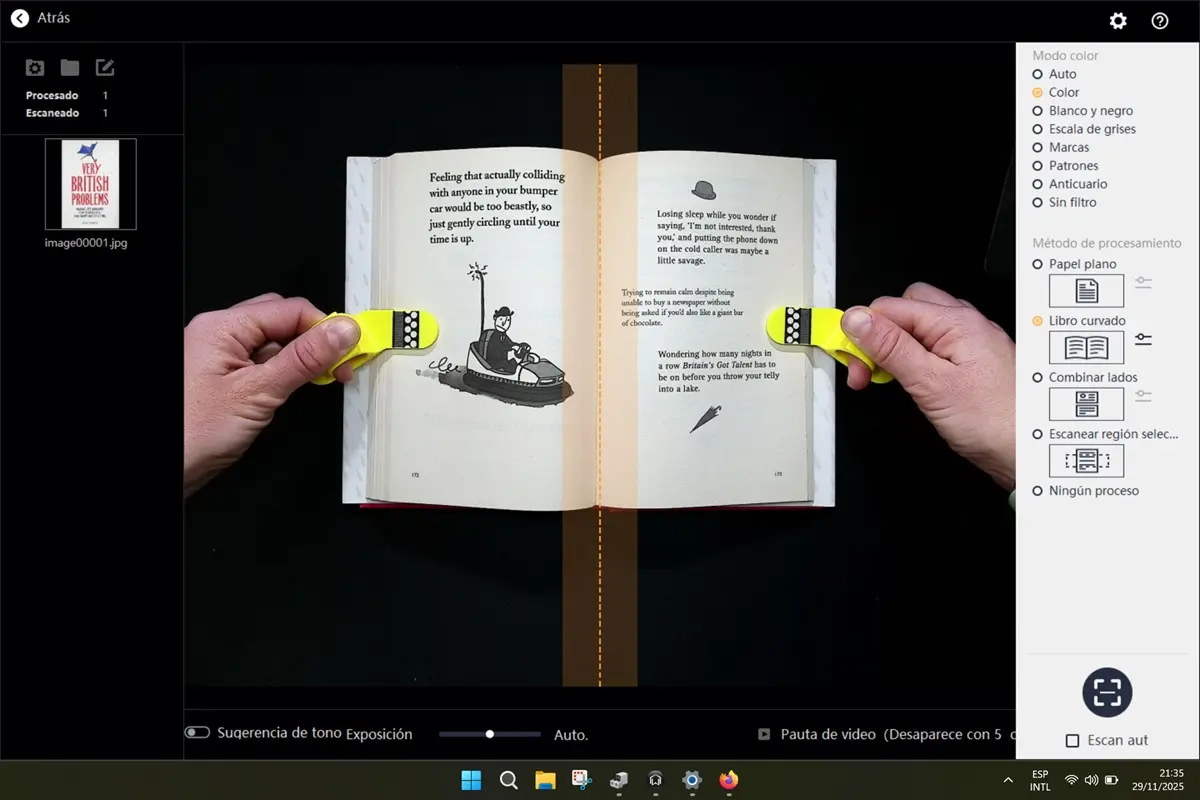Enable the Escan aut checkbox
This screenshot has width=1200, height=800.
pyautogui.click(x=1072, y=741)
